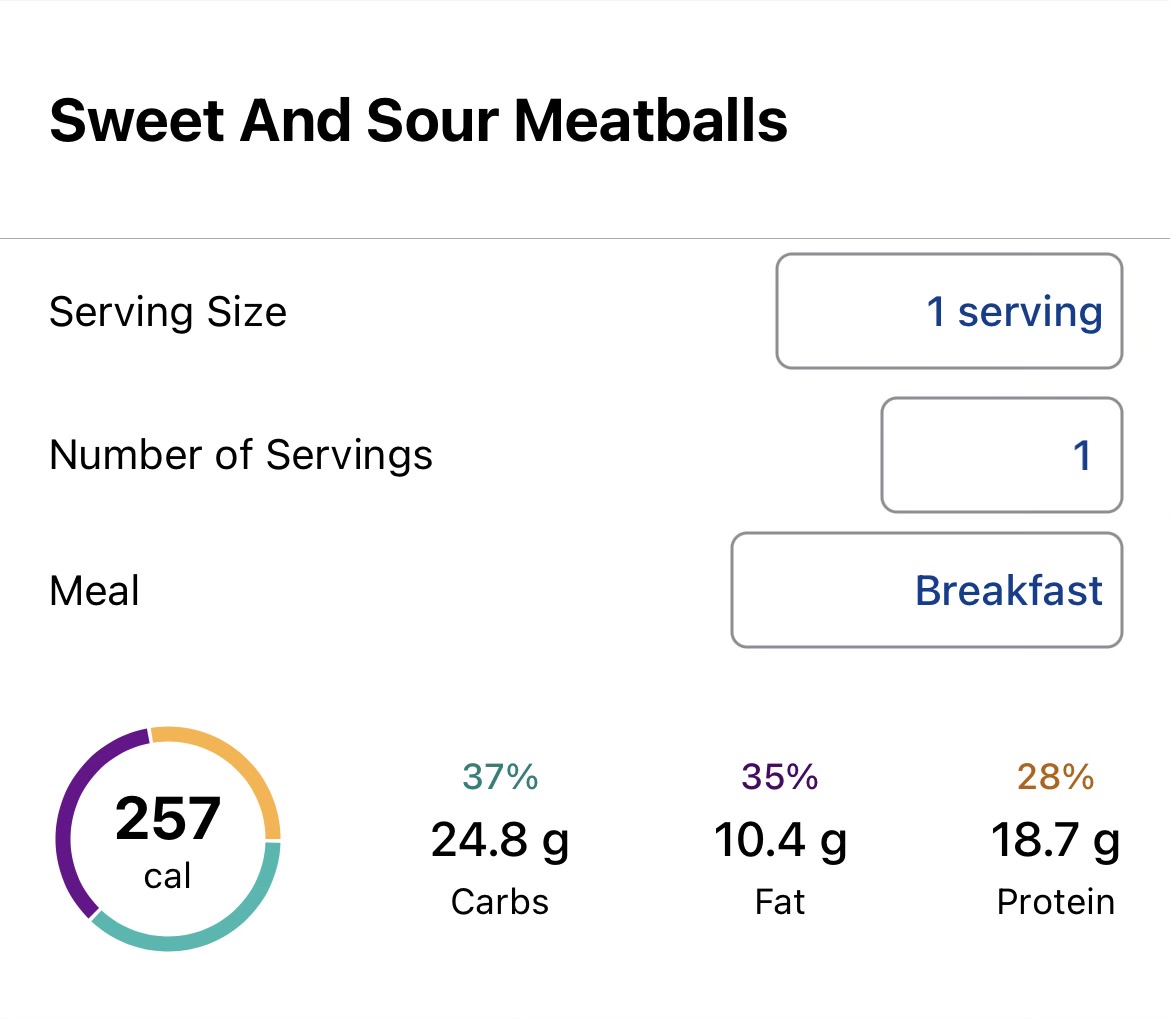Click the Number of Servings row label

(241, 455)
